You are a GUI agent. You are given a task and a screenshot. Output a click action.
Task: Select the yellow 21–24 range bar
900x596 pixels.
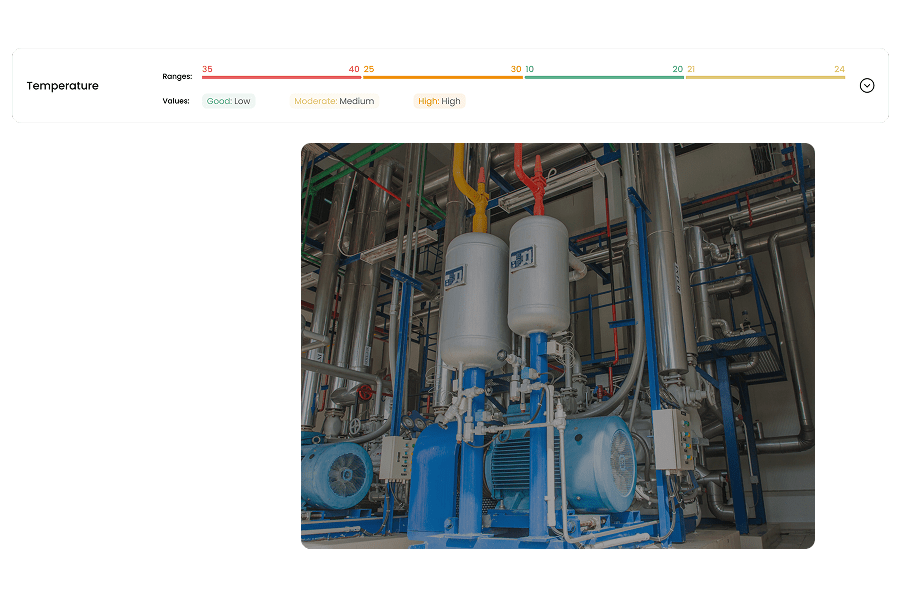(x=765, y=77)
